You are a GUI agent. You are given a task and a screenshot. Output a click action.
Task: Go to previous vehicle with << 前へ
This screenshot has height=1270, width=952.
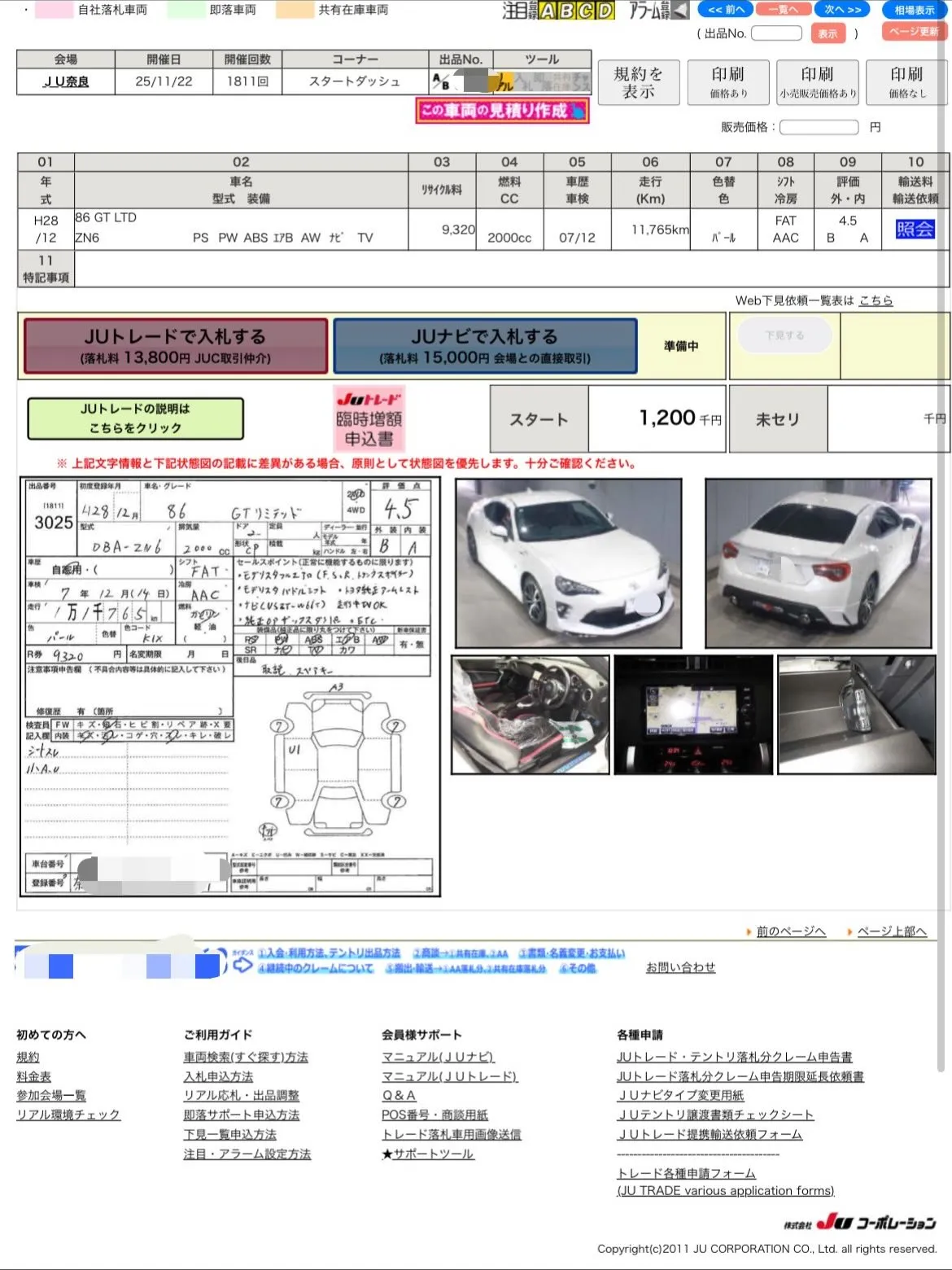pos(726,10)
